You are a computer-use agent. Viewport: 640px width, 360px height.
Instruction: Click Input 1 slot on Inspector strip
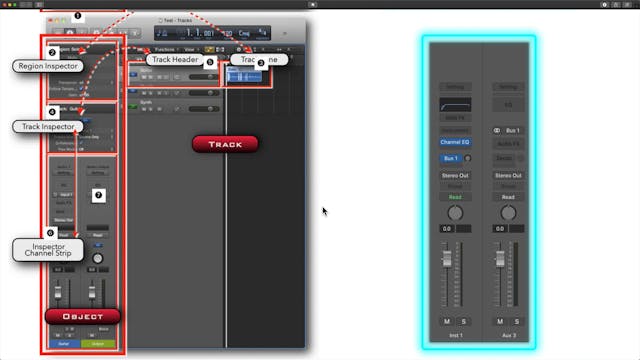65,195
